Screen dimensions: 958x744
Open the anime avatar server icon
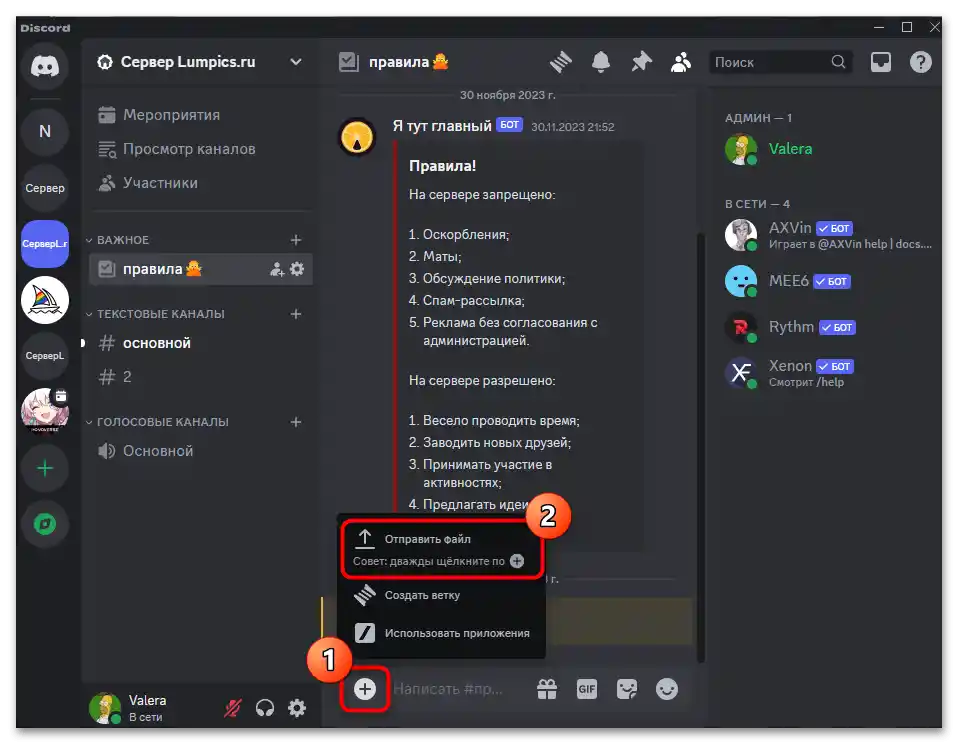click(x=45, y=410)
